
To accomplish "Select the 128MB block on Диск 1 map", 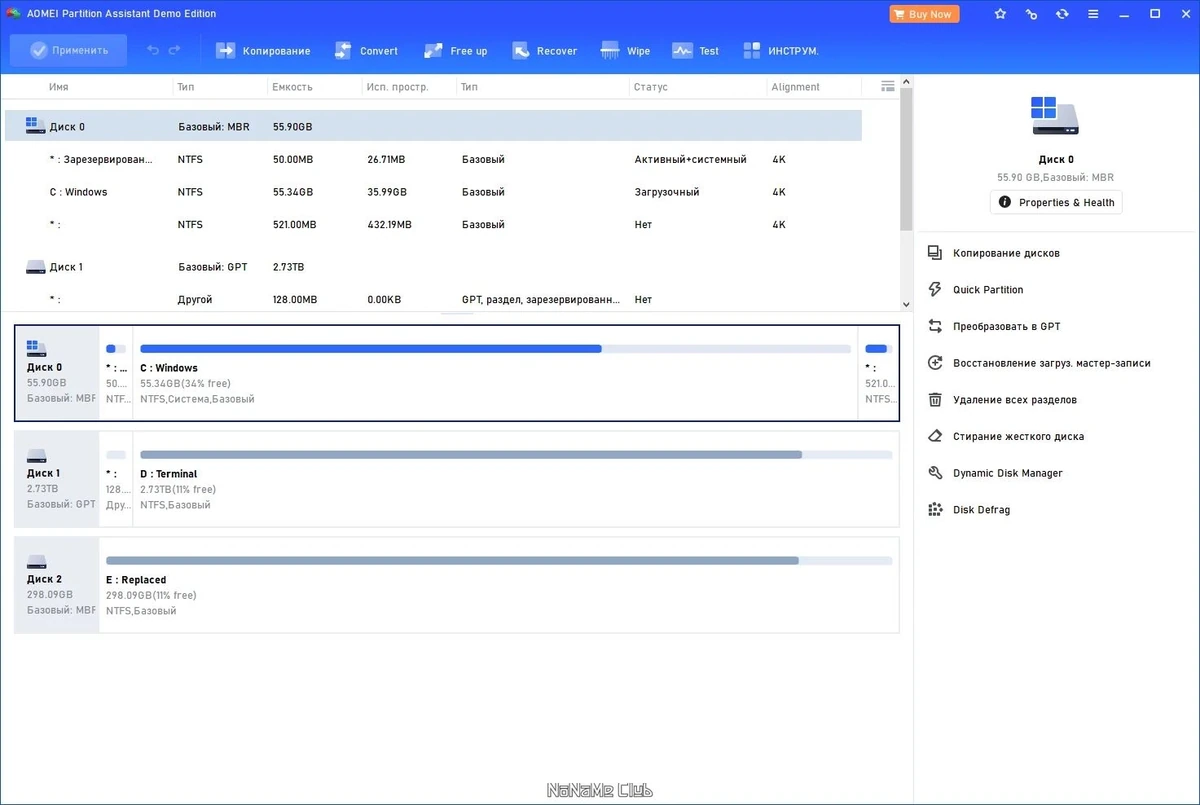I will click(116, 479).
